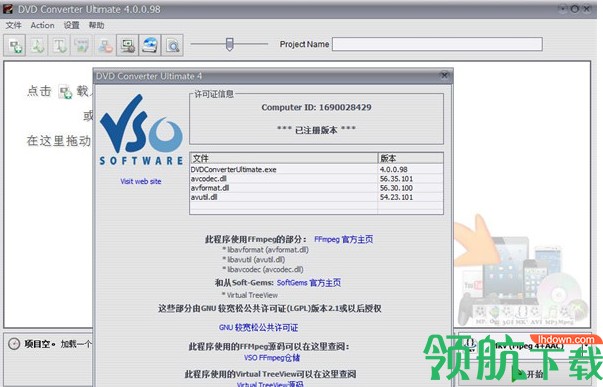Open the 文件 menu

pyautogui.click(x=13, y=25)
